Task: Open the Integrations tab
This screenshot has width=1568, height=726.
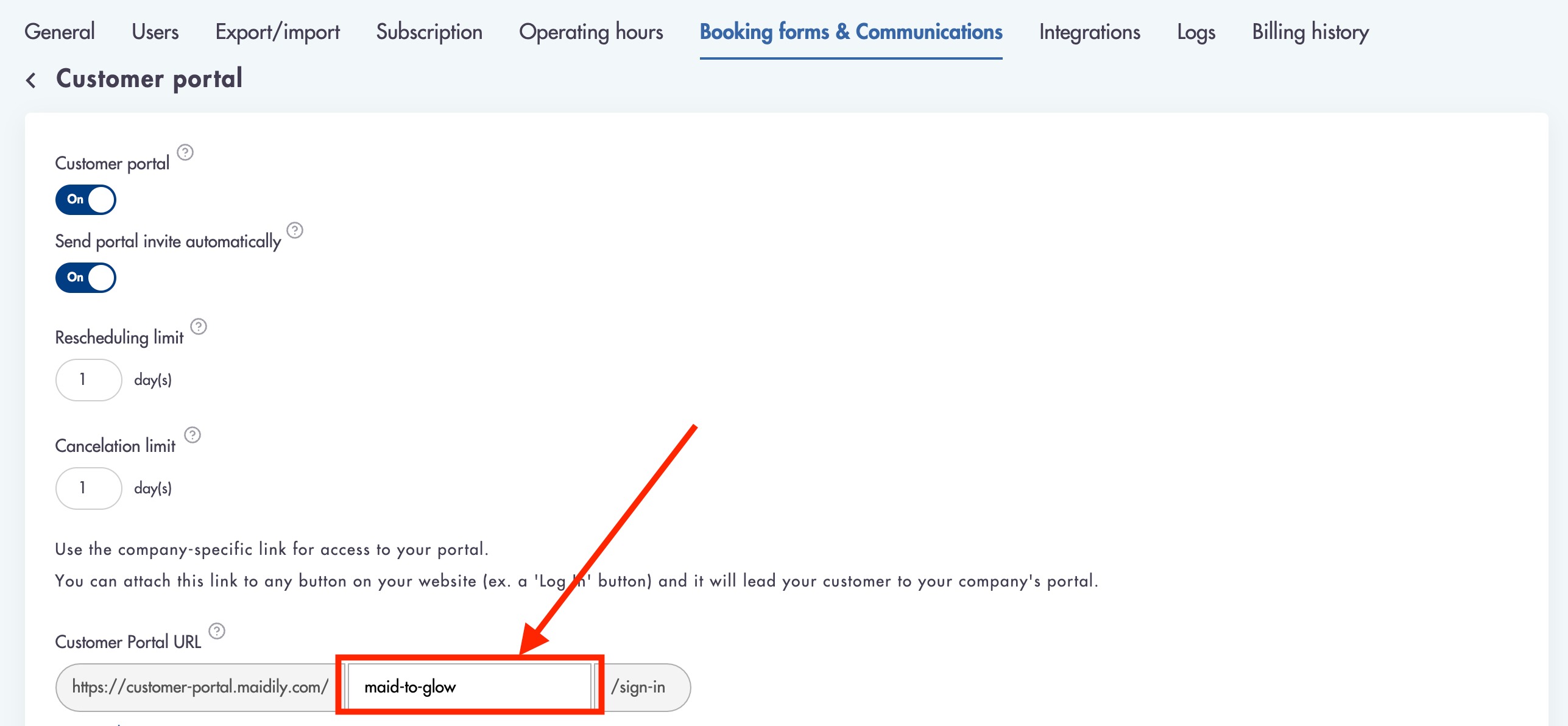Action: (x=1090, y=32)
